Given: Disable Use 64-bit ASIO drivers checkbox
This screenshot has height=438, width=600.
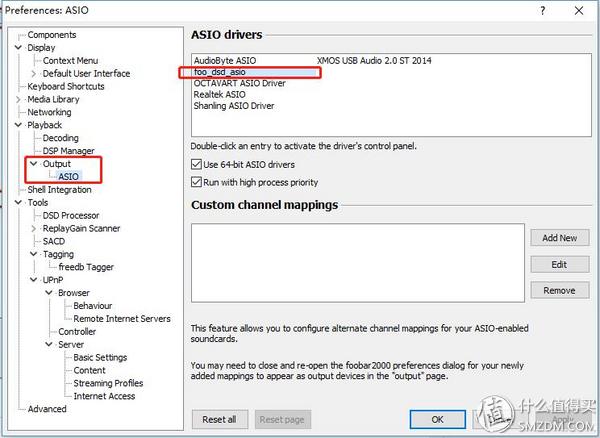Looking at the screenshot, I should pos(196,164).
